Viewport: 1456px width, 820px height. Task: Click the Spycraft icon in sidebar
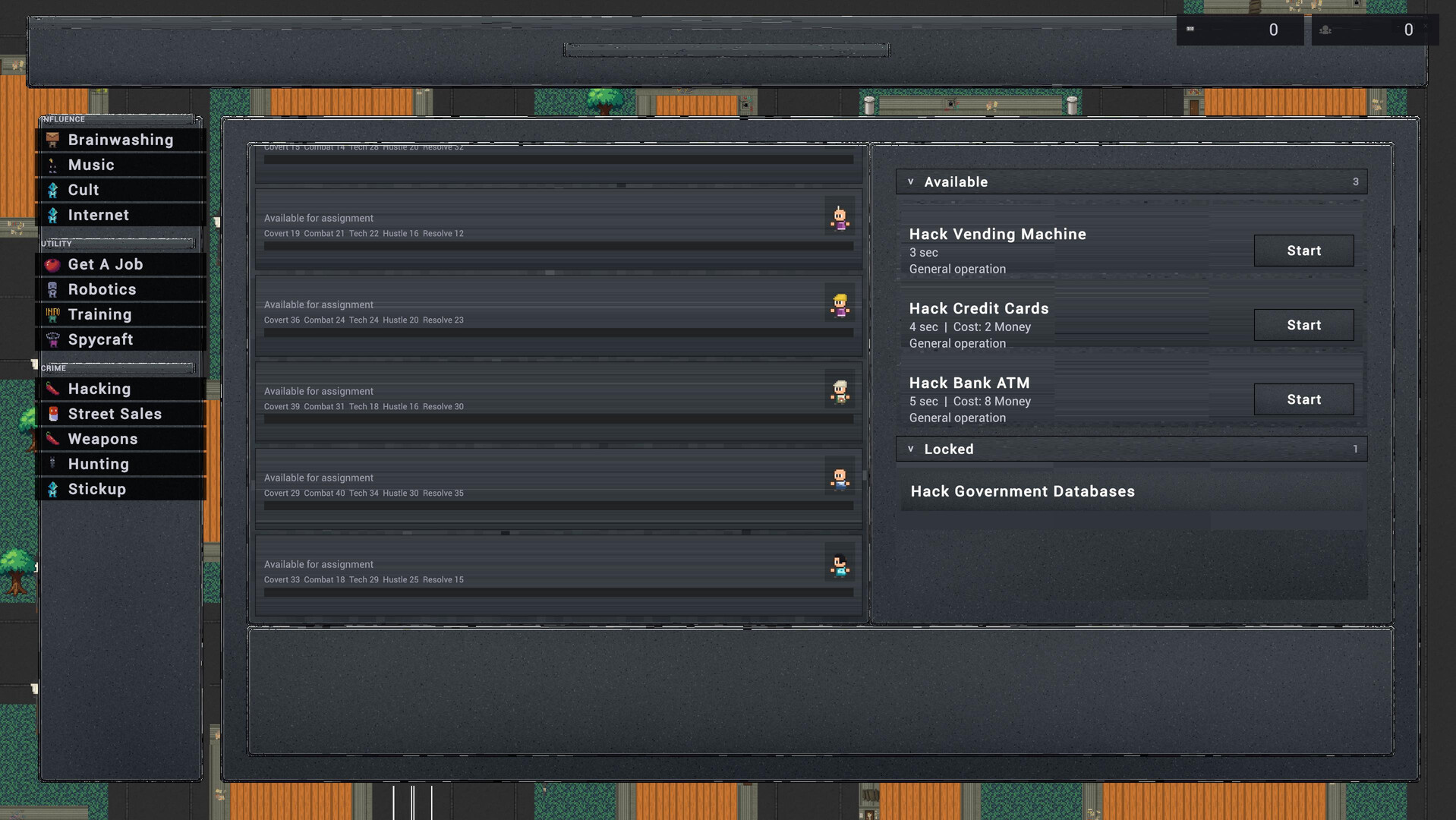coord(52,340)
